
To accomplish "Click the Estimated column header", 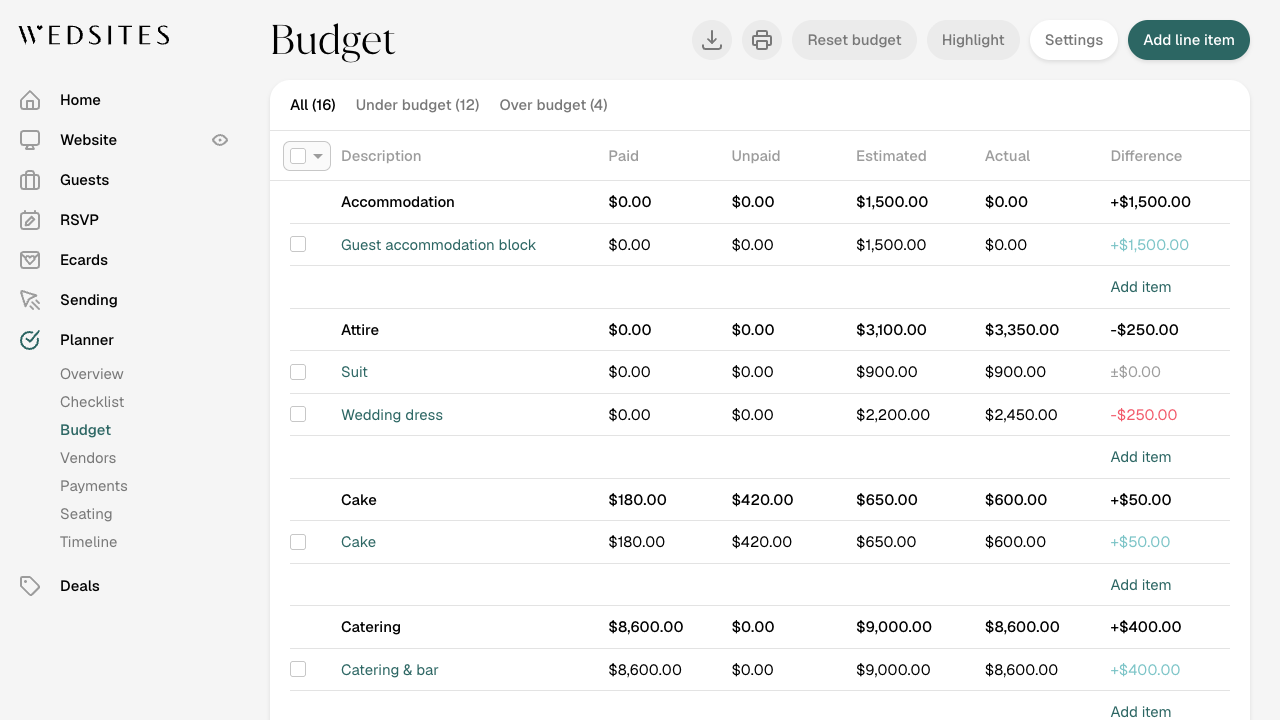I will click(x=891, y=156).
